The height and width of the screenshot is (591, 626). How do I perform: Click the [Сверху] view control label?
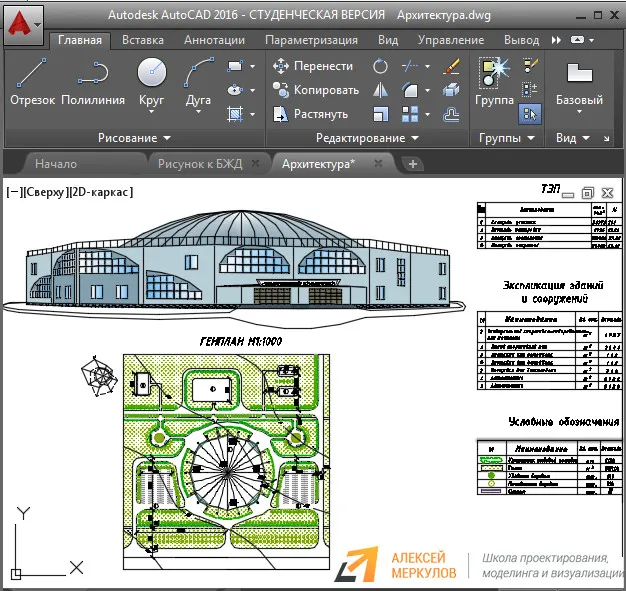coord(45,192)
